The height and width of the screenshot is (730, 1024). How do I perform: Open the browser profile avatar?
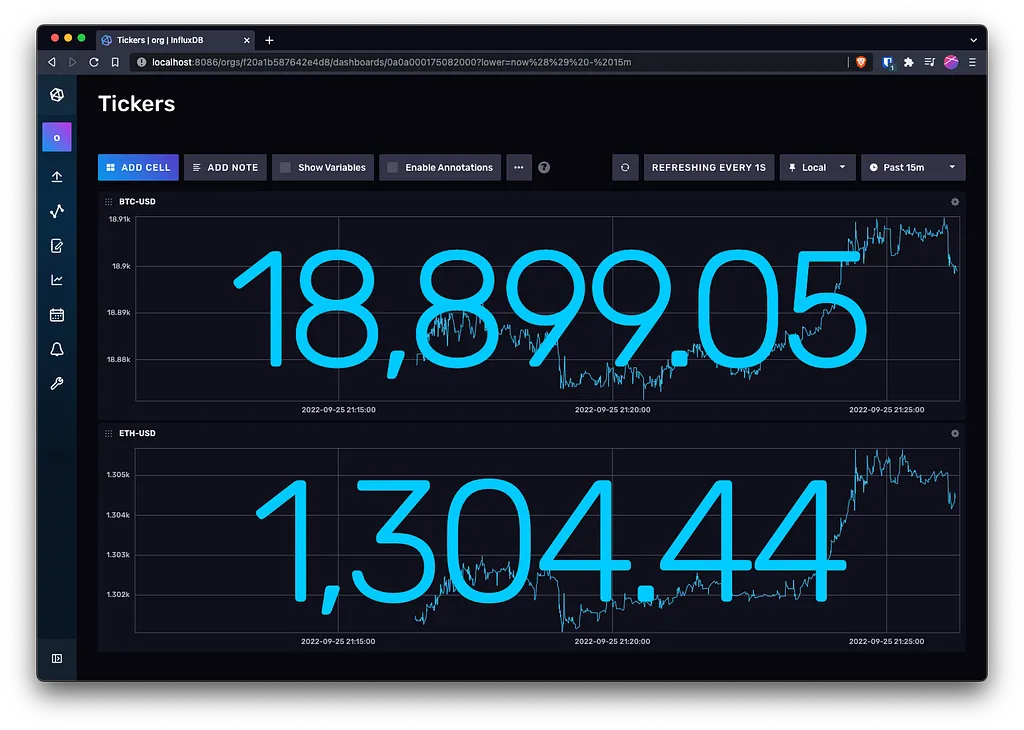(x=951, y=62)
